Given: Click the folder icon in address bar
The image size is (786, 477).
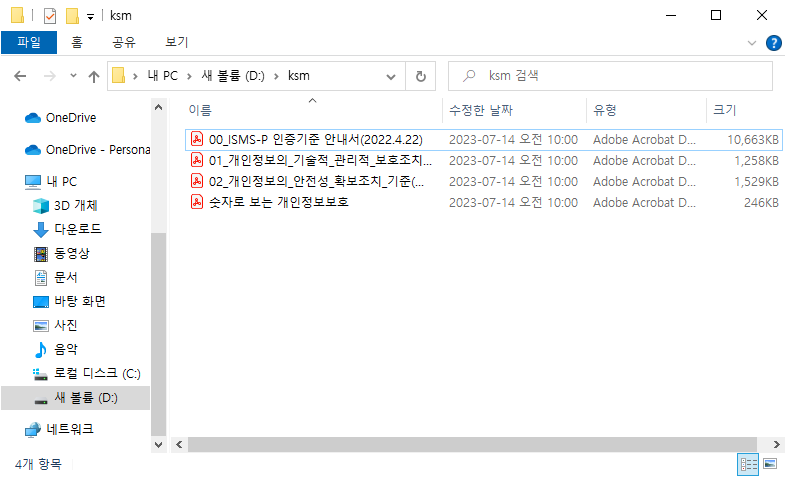Looking at the screenshot, I should click(119, 76).
